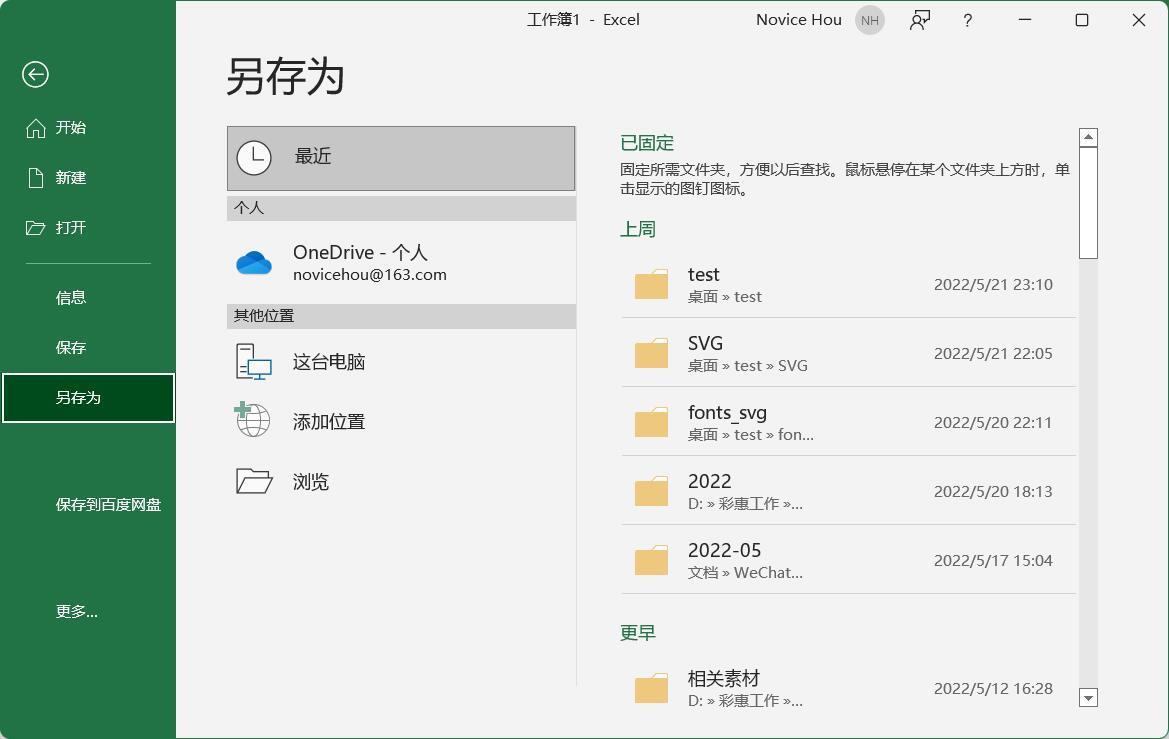Choose the test folder in recent list

847,284
